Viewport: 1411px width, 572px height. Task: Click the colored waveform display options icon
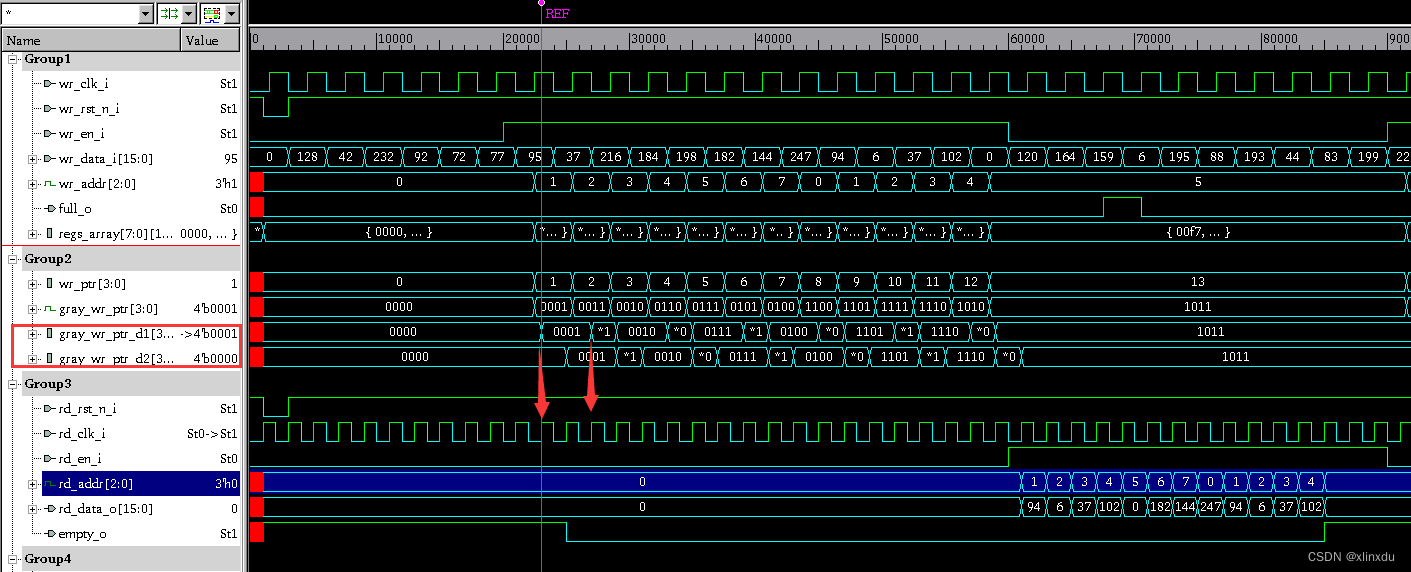pyautogui.click(x=212, y=13)
